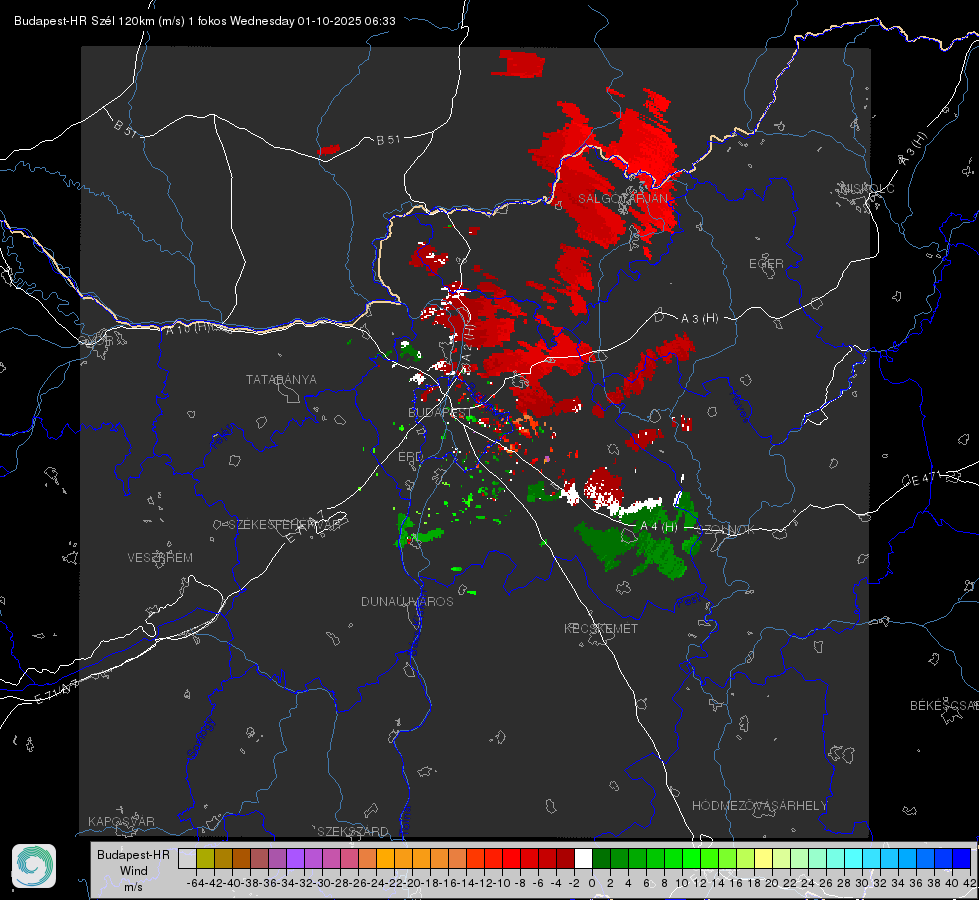
Task: Click the white zero-velocity swatch in legend
Action: click(583, 858)
